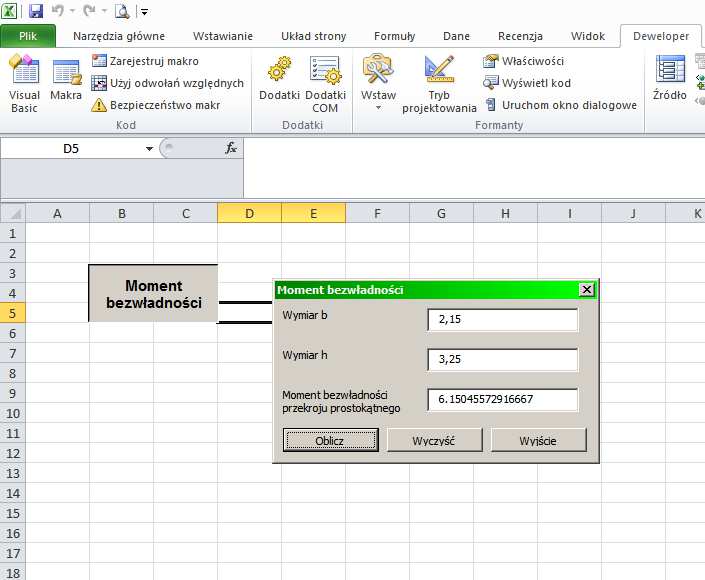Click the Name Box showing D5
This screenshot has width=705, height=580.
72,149
